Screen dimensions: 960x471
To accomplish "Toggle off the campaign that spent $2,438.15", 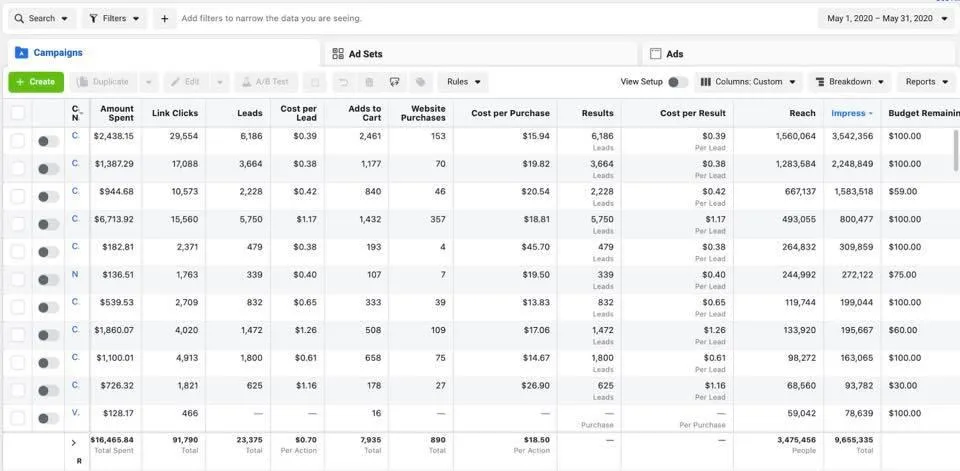I will [48, 141].
